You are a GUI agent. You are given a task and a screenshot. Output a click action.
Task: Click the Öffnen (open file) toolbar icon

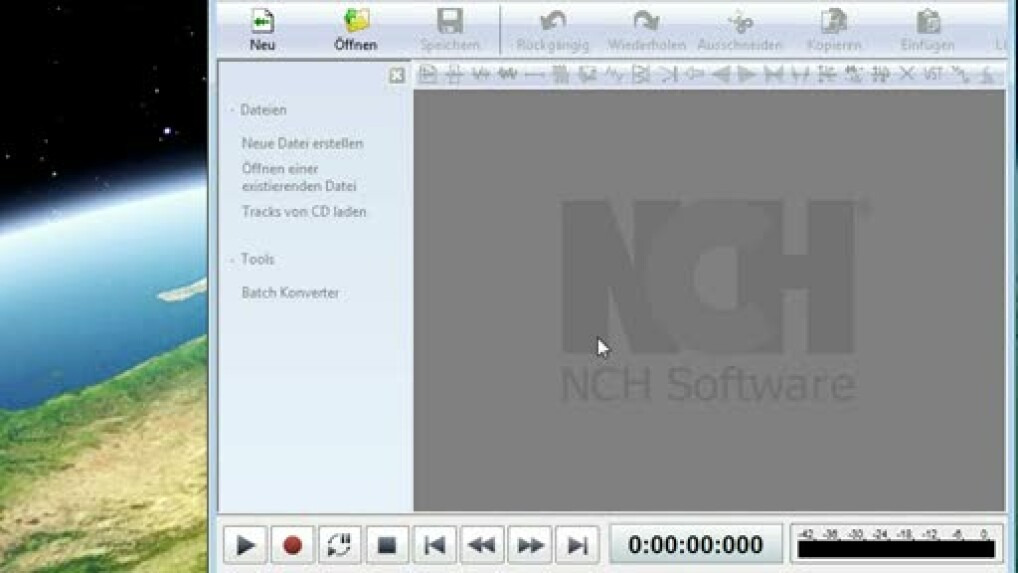(355, 22)
